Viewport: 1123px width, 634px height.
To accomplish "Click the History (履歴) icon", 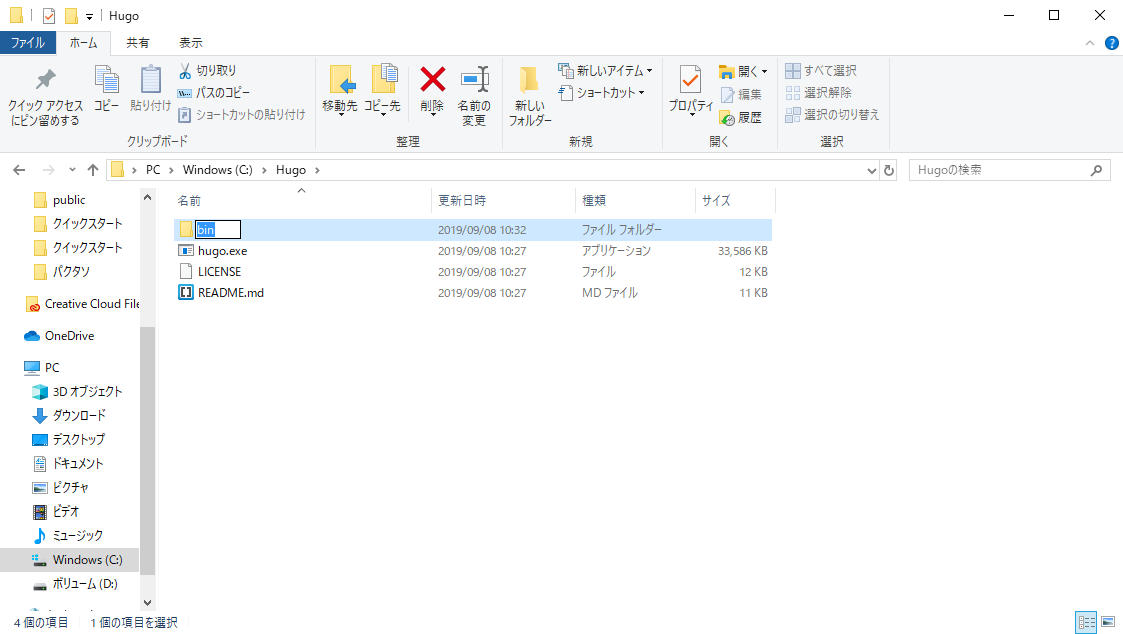I will coord(727,117).
